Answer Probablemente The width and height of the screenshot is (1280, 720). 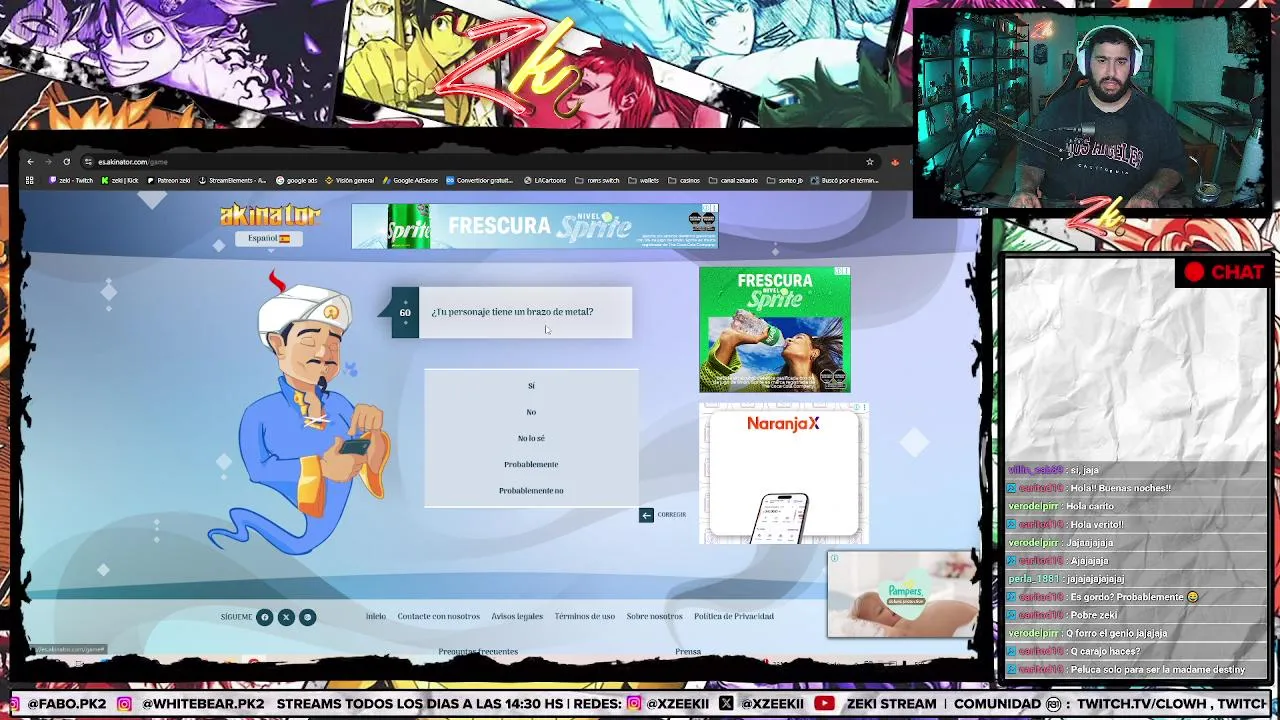click(x=531, y=464)
